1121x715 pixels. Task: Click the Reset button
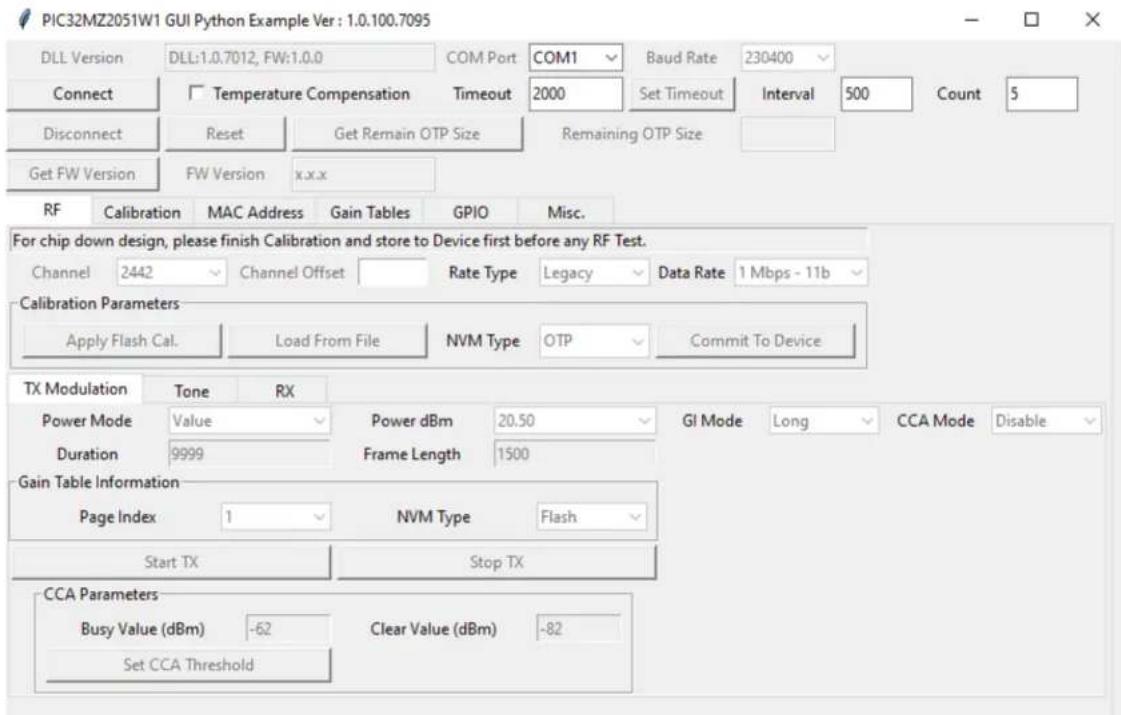pos(225,134)
